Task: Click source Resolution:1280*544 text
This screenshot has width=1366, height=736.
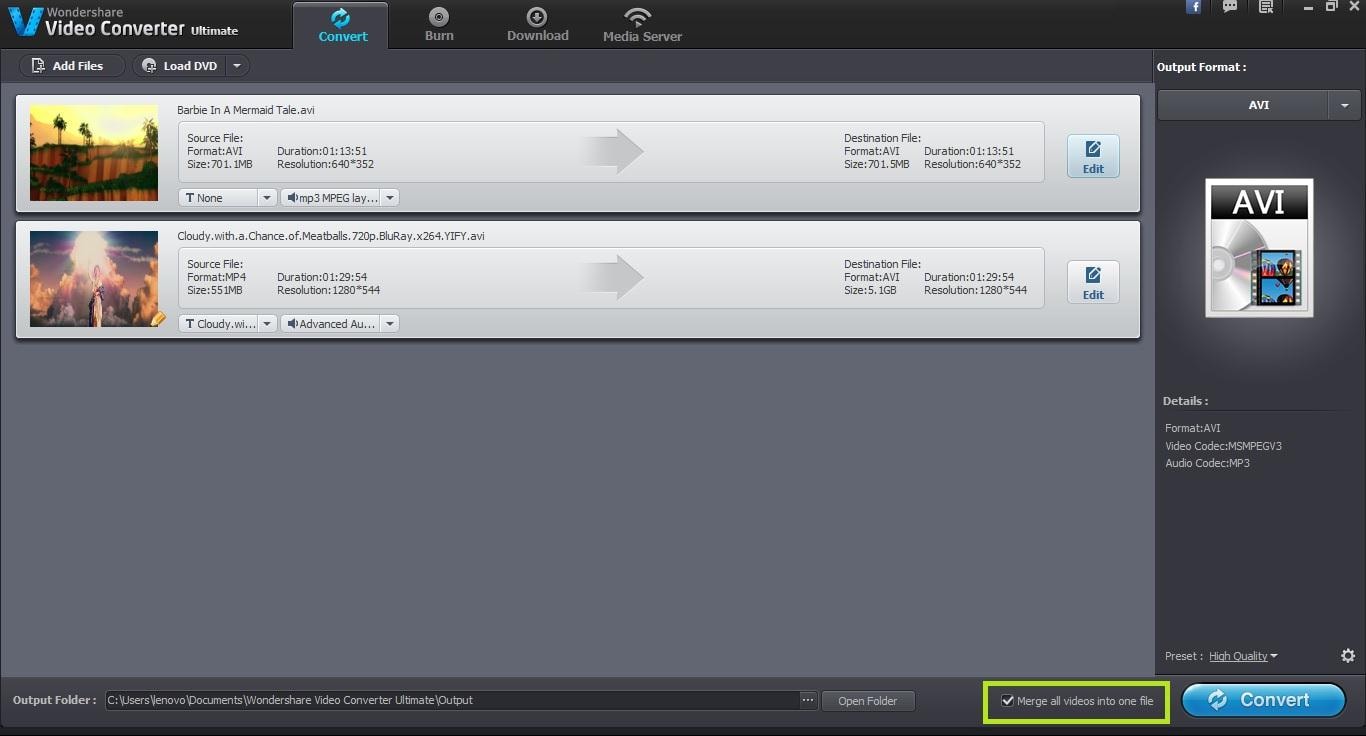Action: coord(328,290)
